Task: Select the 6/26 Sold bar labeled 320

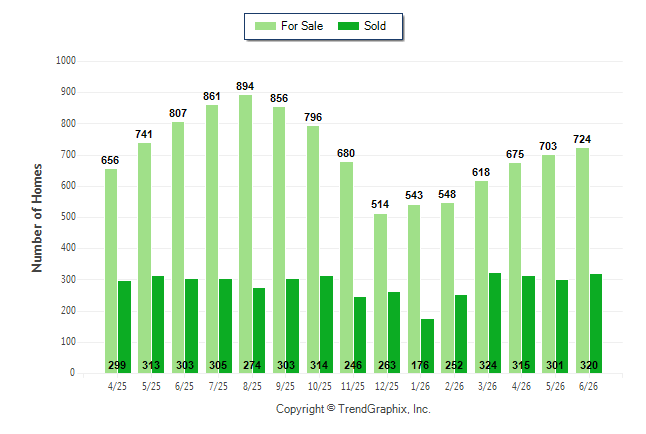Action: click(x=596, y=324)
